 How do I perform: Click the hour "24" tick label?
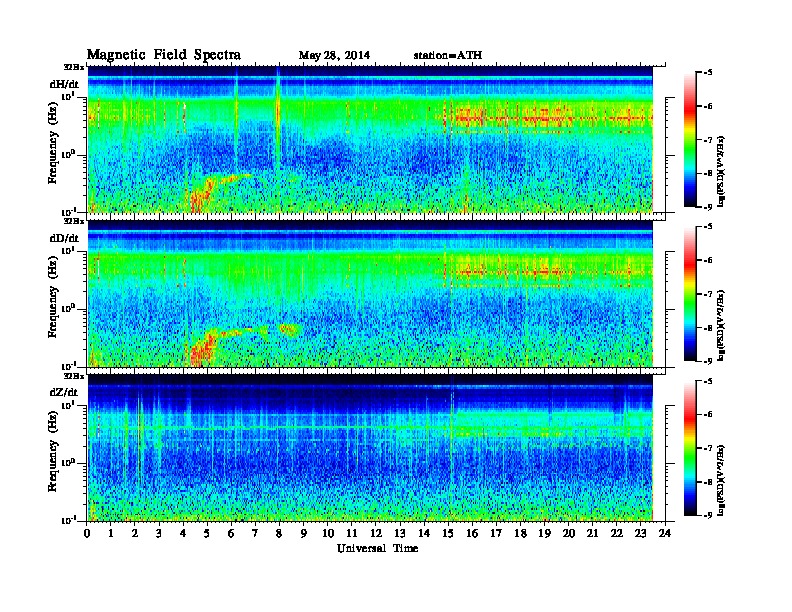pos(665,534)
